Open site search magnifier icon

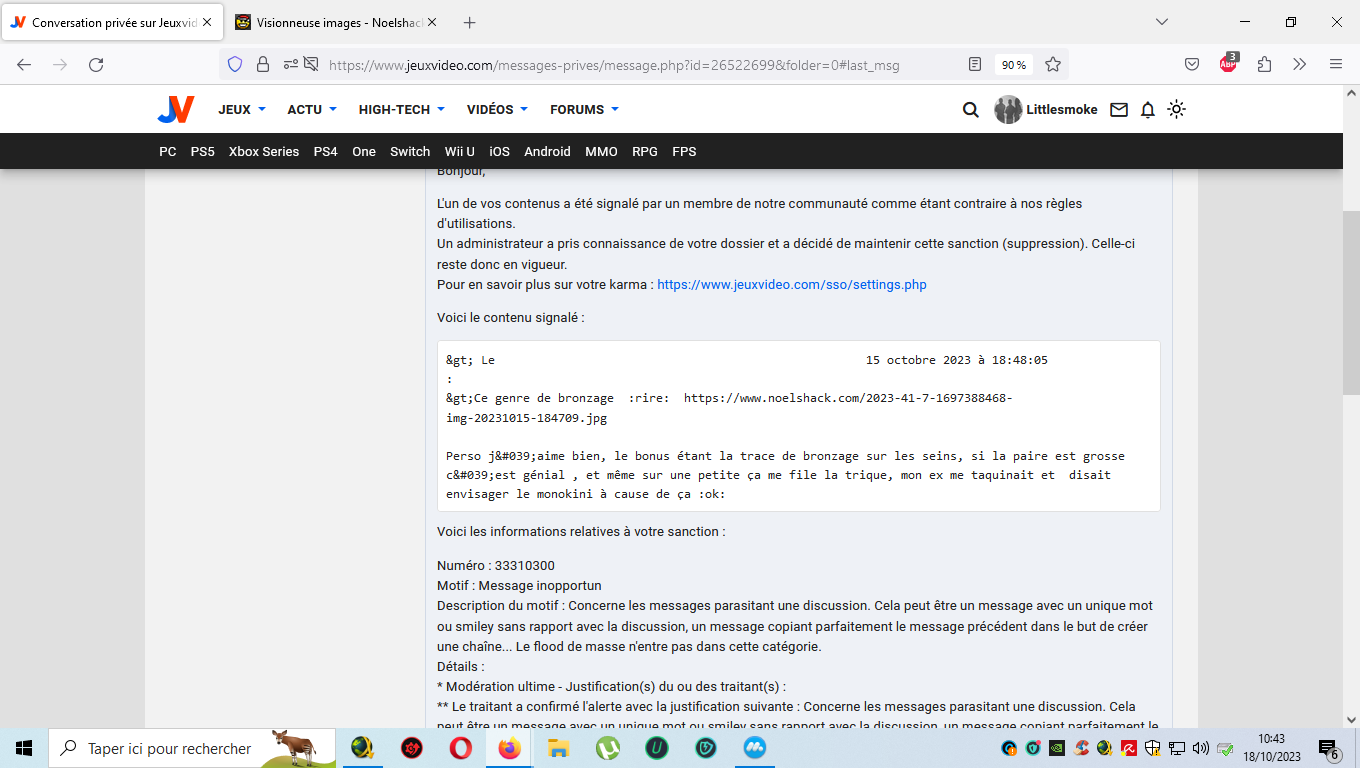click(x=970, y=110)
